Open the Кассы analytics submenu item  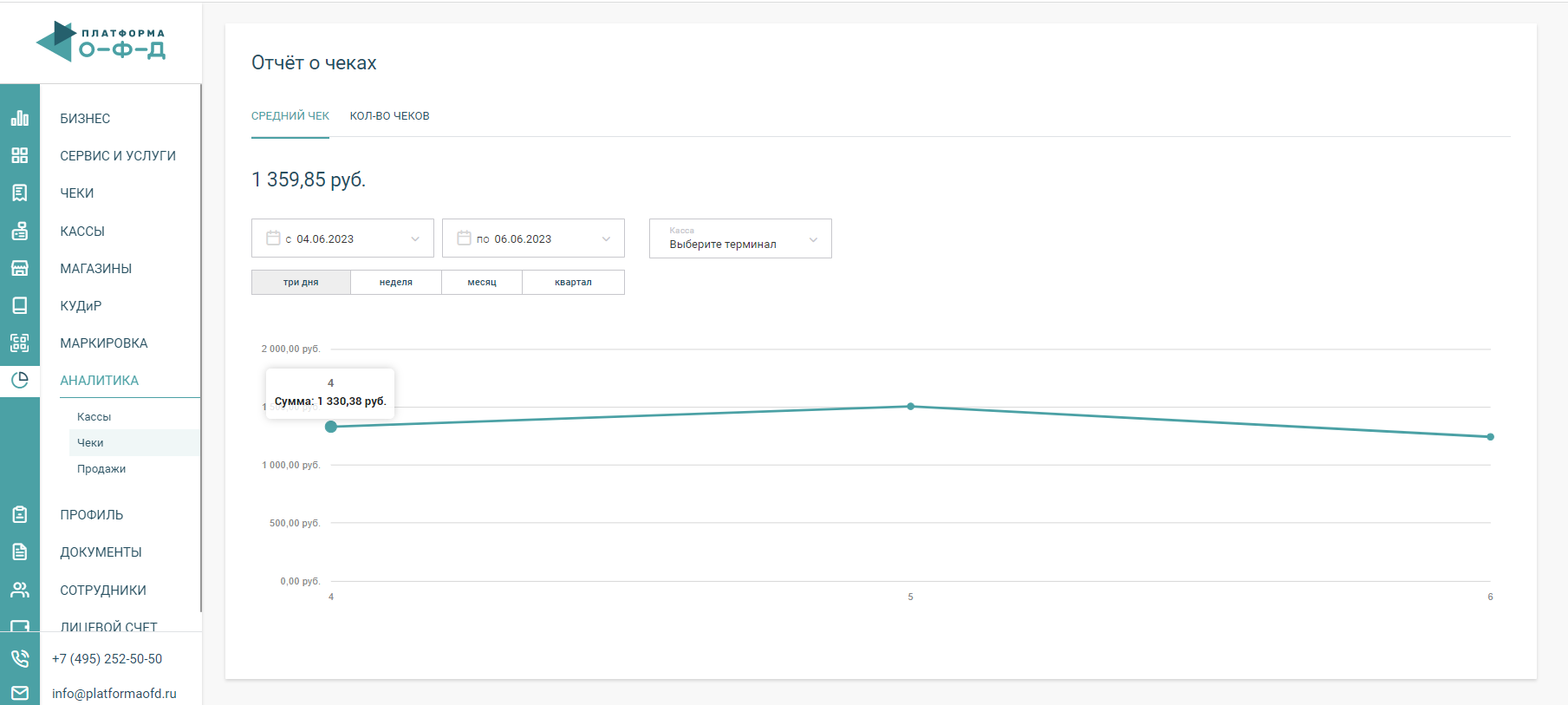pyautogui.click(x=94, y=417)
